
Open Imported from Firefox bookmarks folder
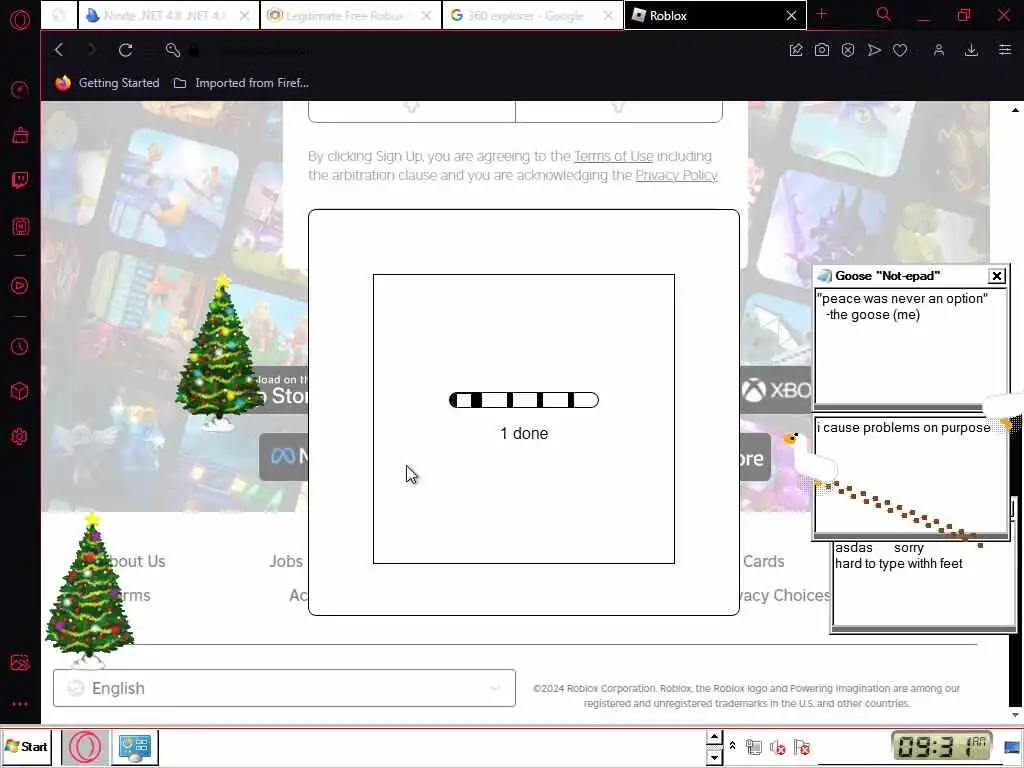click(241, 83)
